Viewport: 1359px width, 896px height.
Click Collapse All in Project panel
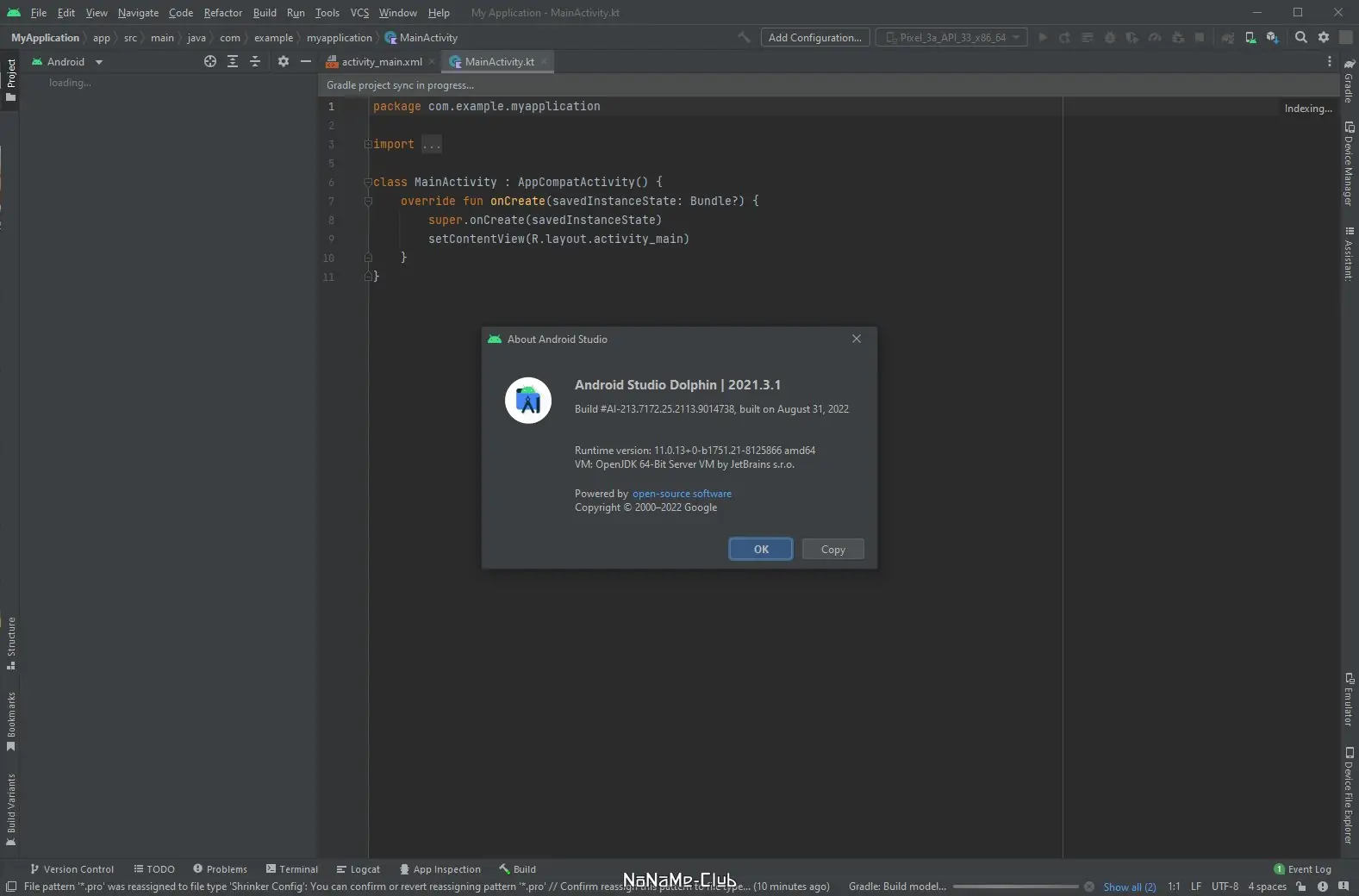point(255,61)
